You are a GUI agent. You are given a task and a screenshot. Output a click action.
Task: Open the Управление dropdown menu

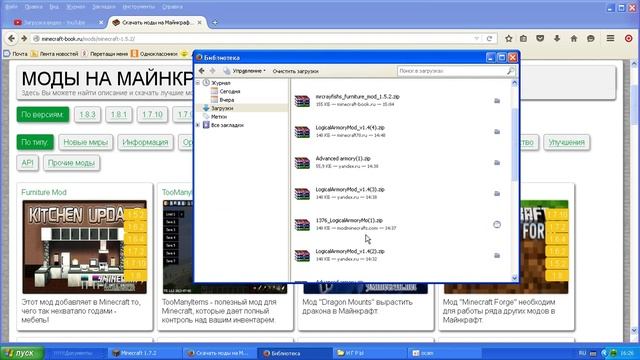pyautogui.click(x=245, y=71)
